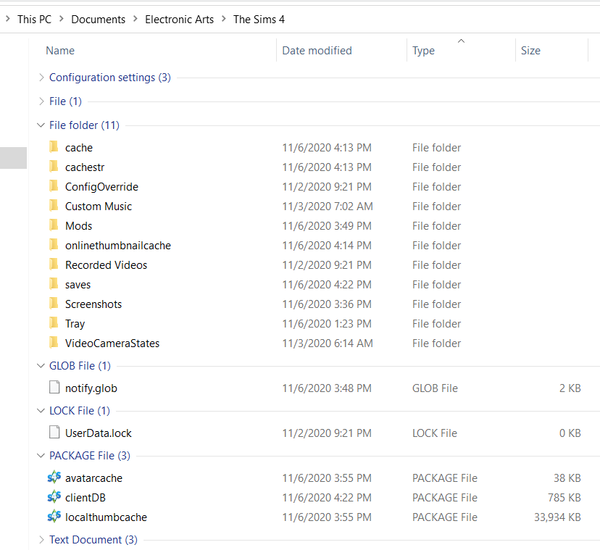Collapse the LOCK File (1) group
Image resolution: width=600 pixels, height=550 pixels.
[x=41, y=411]
